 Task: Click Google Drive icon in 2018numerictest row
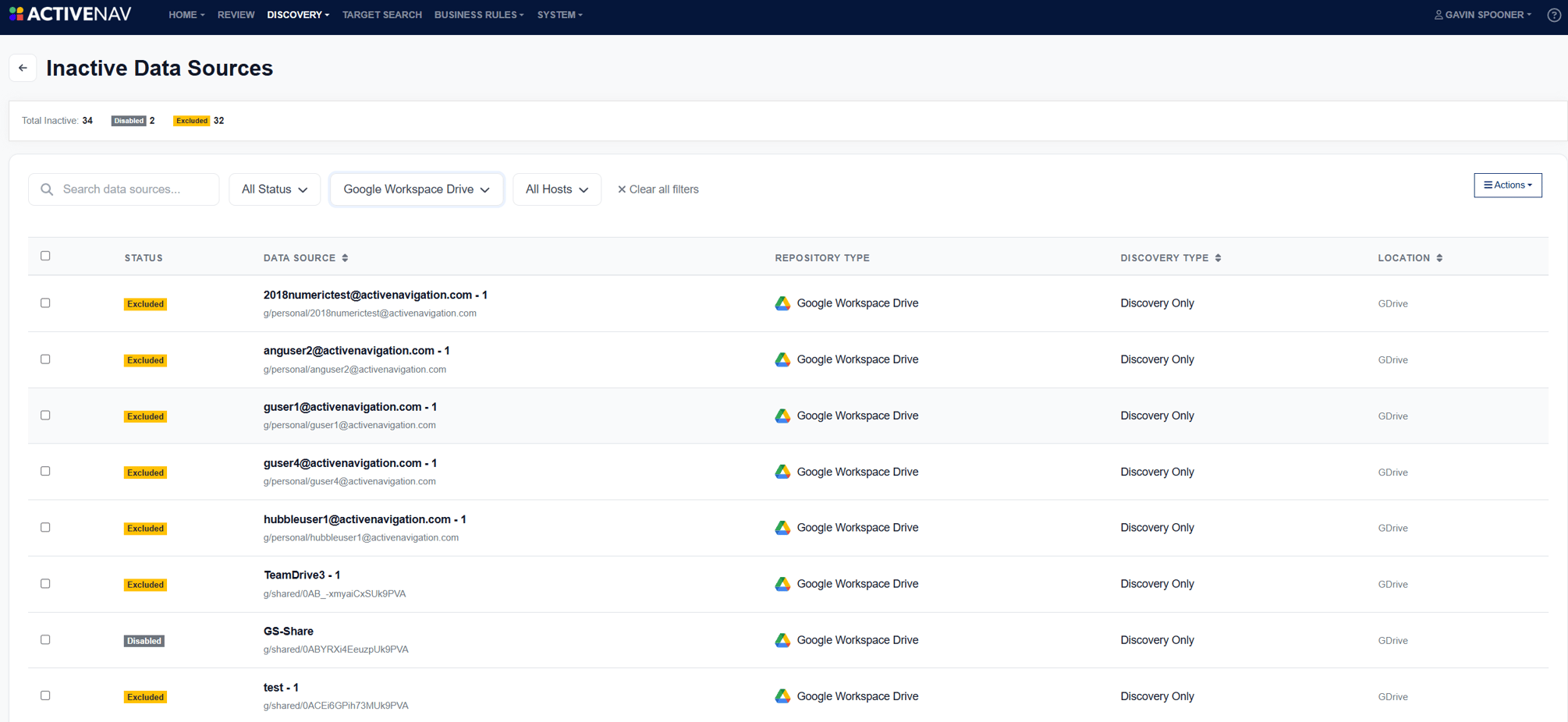click(x=782, y=303)
